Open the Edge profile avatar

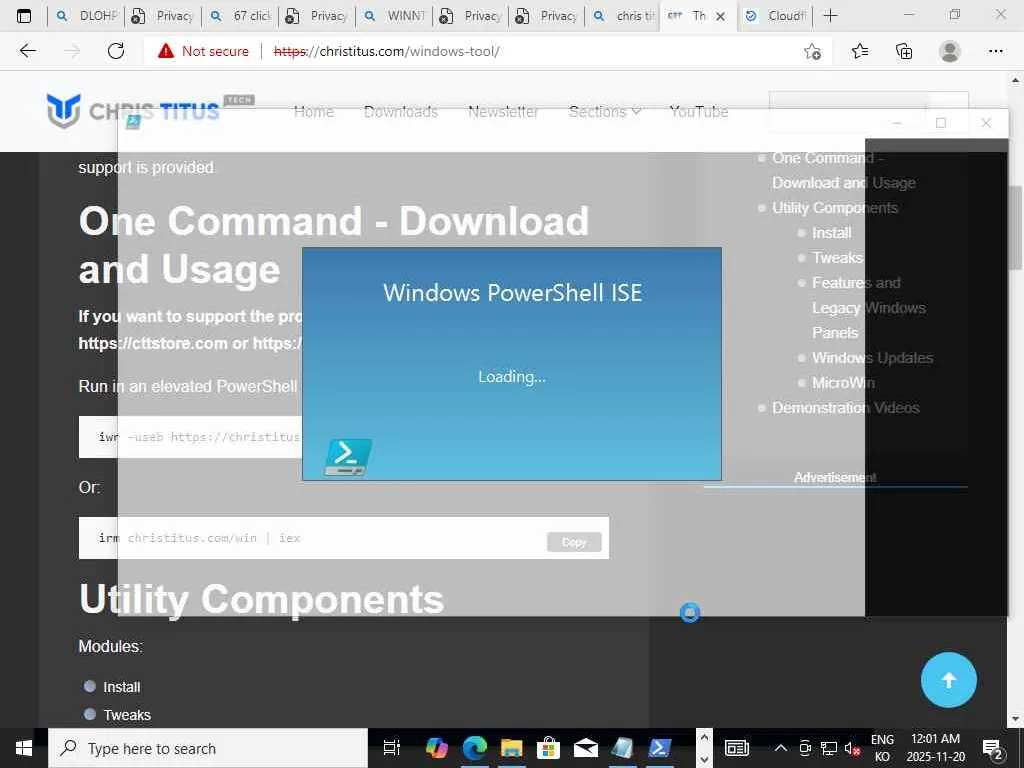[x=950, y=51]
